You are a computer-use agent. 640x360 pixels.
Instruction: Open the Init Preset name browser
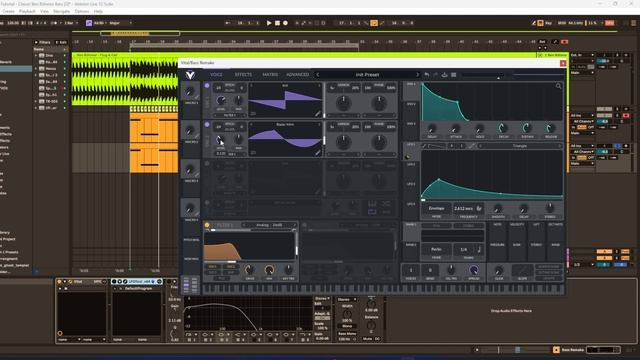coord(367,75)
